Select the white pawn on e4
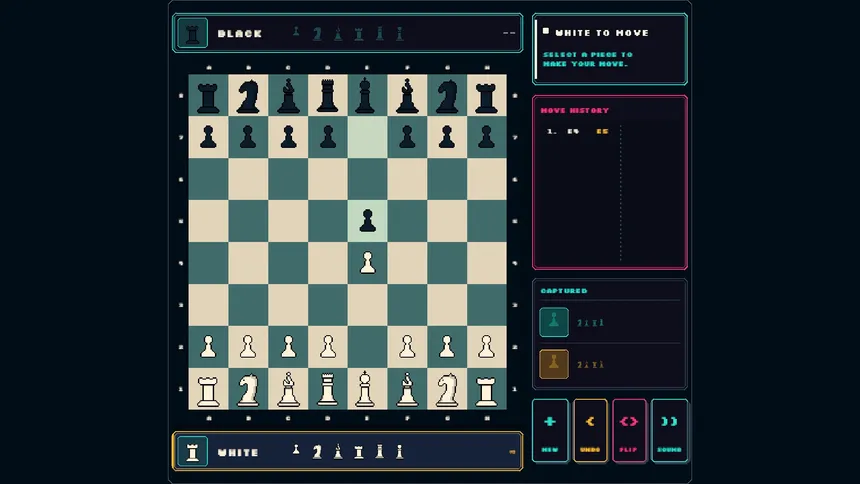This screenshot has width=860, height=484. [367, 263]
